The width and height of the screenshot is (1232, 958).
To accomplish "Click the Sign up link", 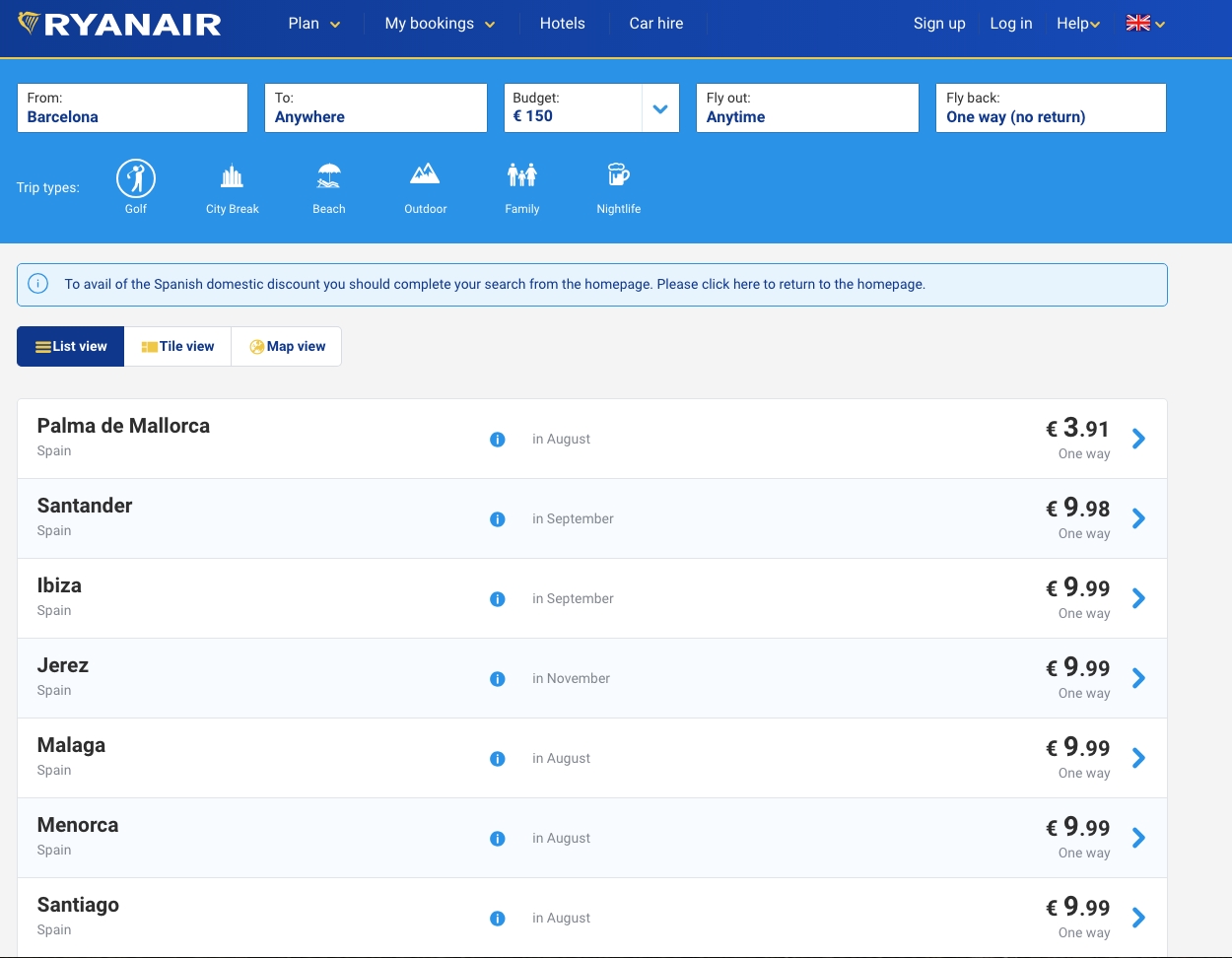I will point(938,24).
